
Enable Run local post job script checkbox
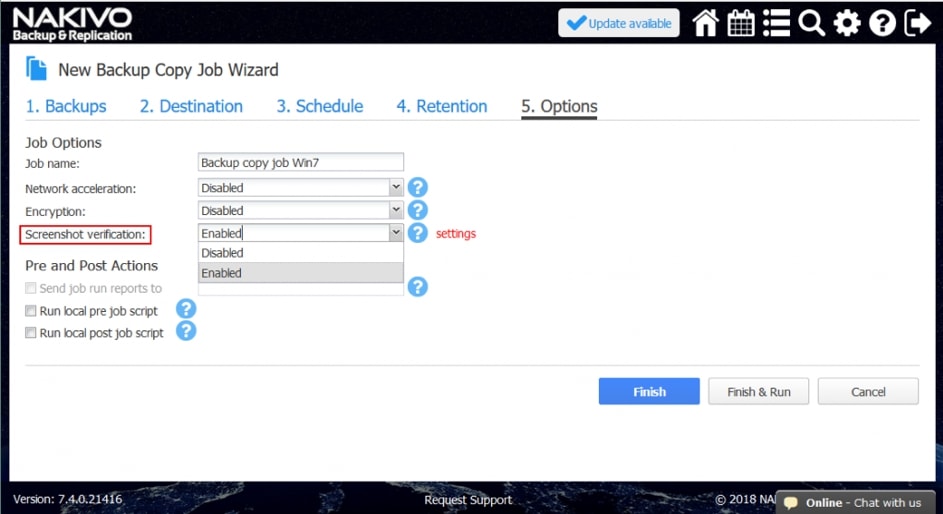[31, 333]
